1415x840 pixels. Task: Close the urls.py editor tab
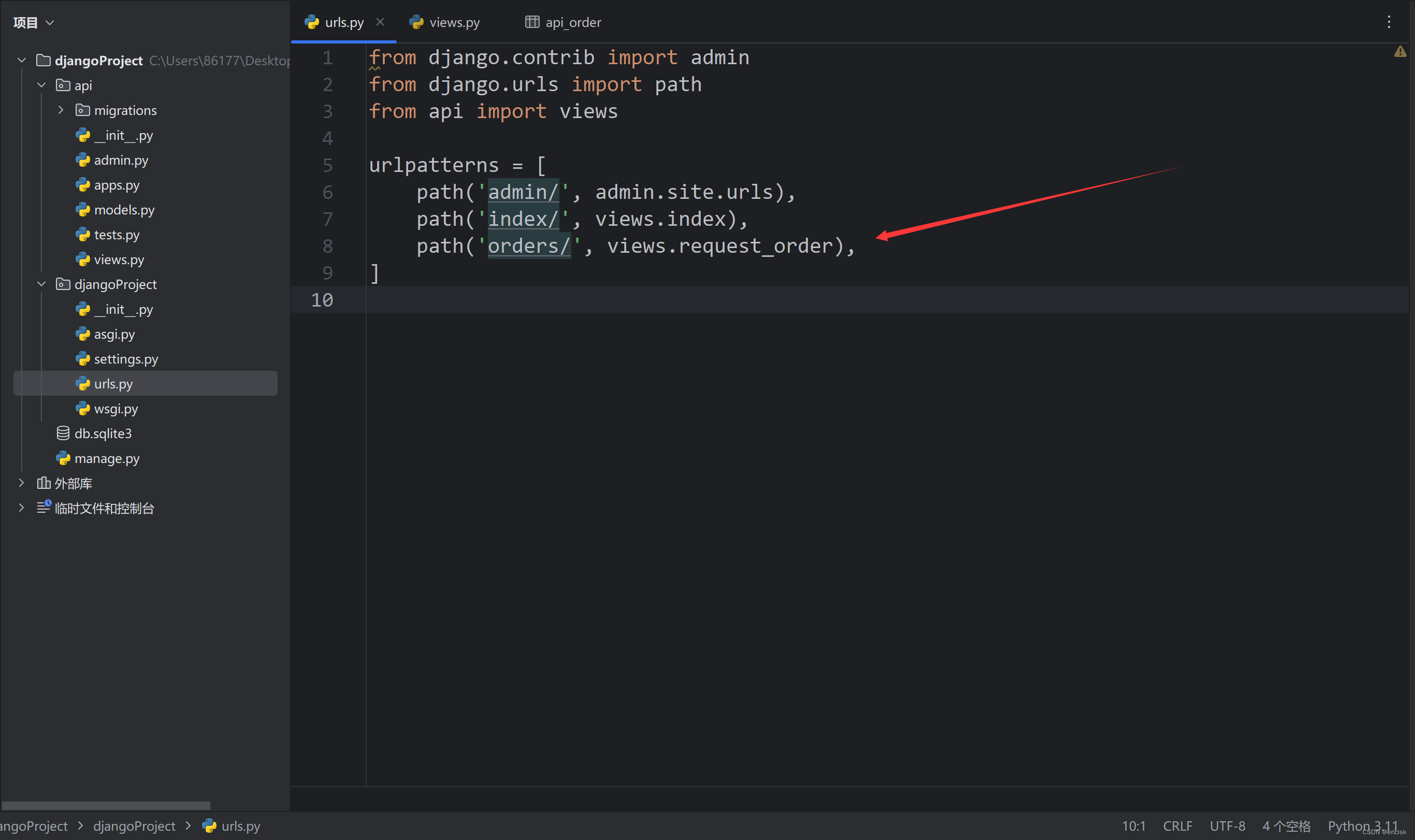point(380,22)
